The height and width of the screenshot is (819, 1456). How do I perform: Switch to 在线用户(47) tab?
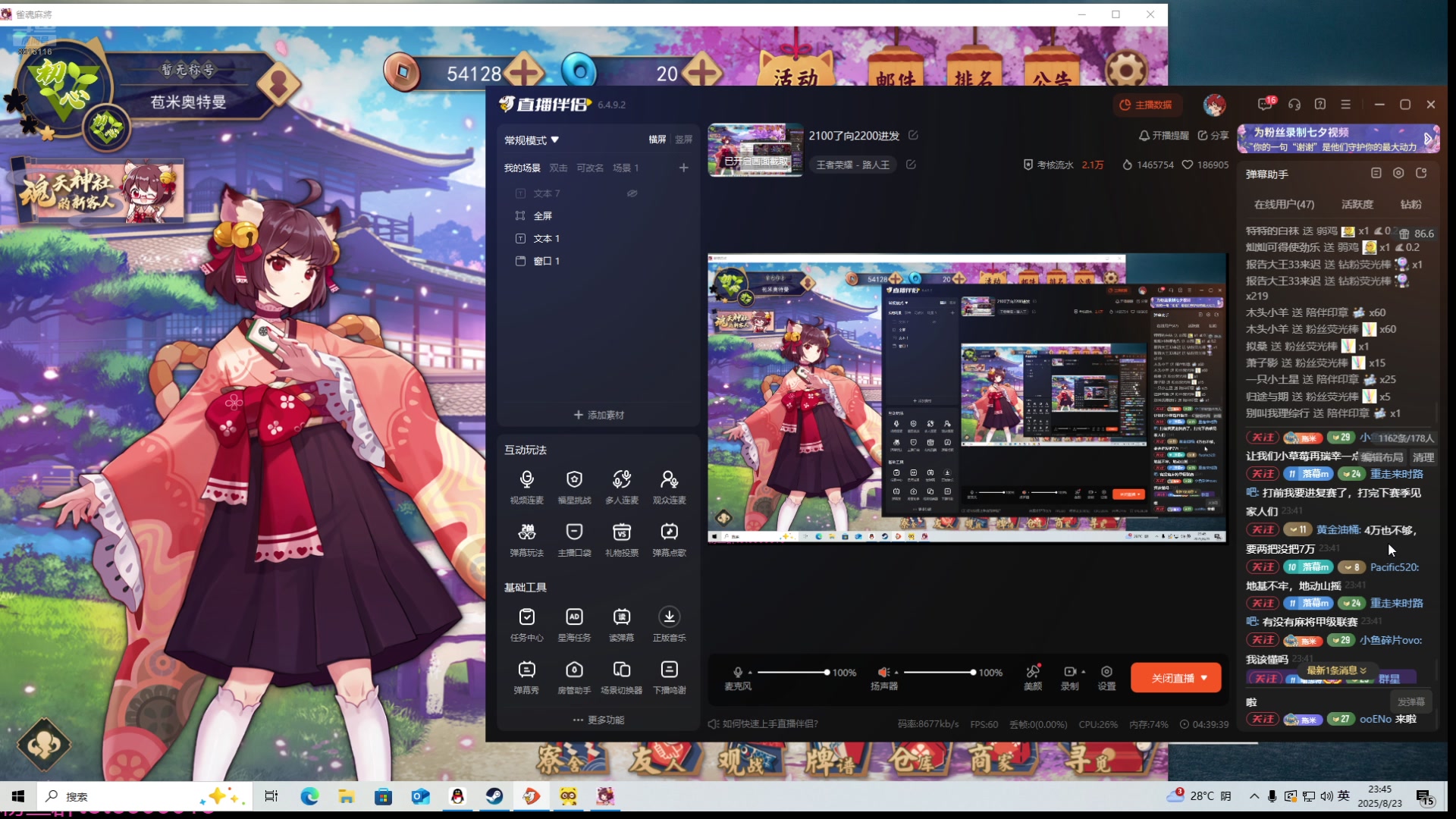coord(1284,204)
